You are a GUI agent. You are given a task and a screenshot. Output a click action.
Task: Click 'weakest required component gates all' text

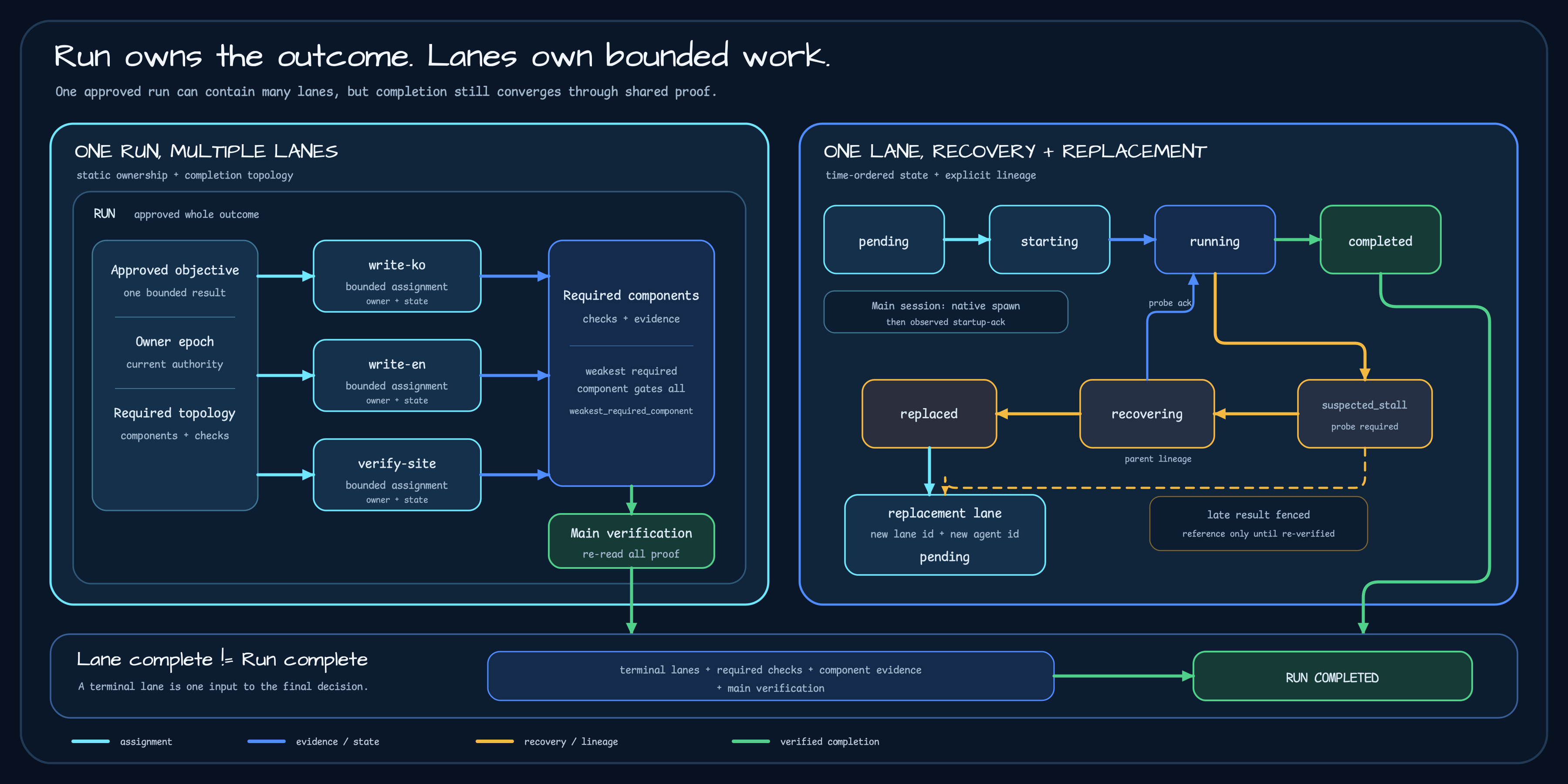631,380
